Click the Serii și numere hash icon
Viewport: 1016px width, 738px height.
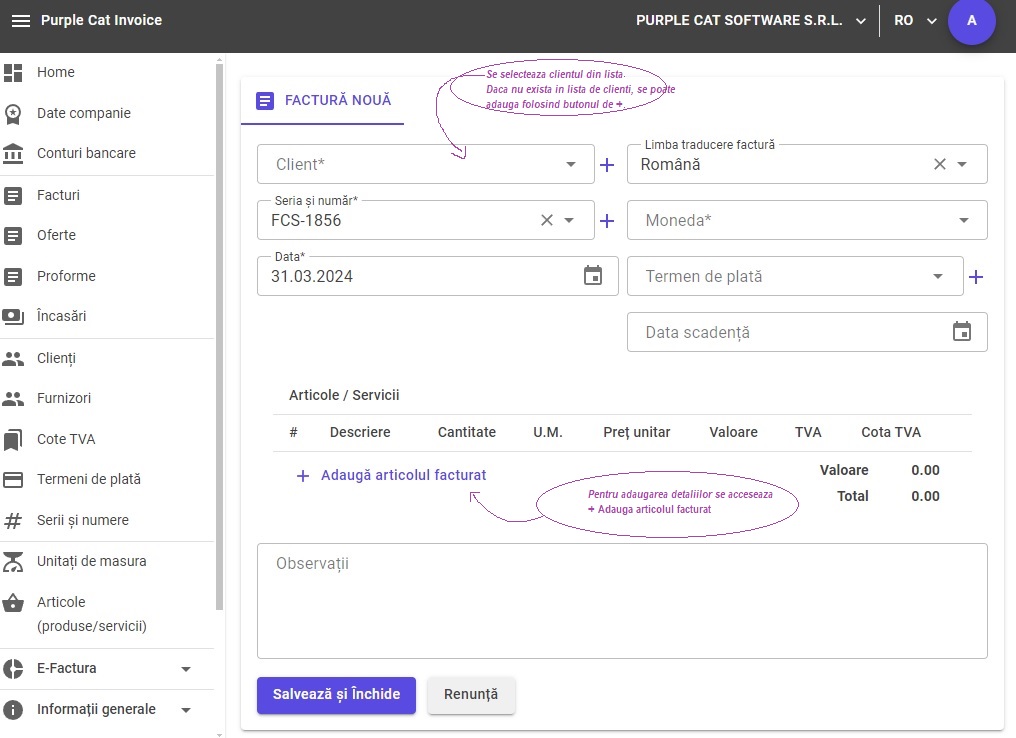pos(13,520)
